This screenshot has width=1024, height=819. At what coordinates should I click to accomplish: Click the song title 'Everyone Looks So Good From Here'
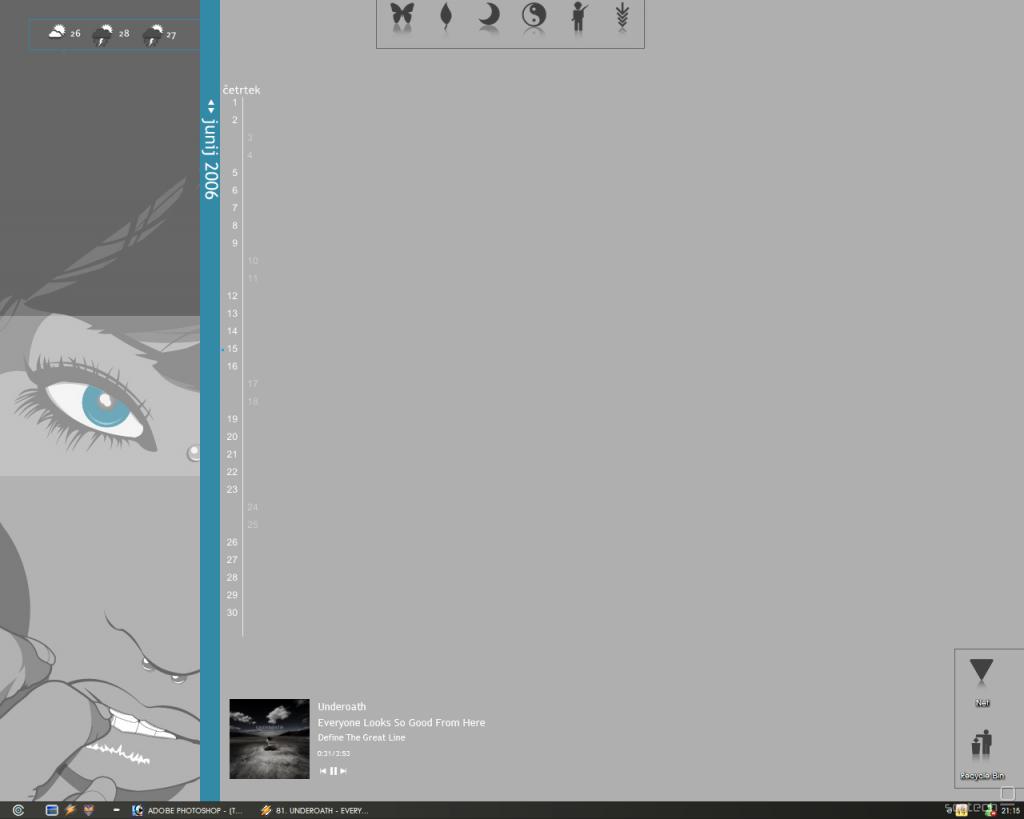point(401,722)
